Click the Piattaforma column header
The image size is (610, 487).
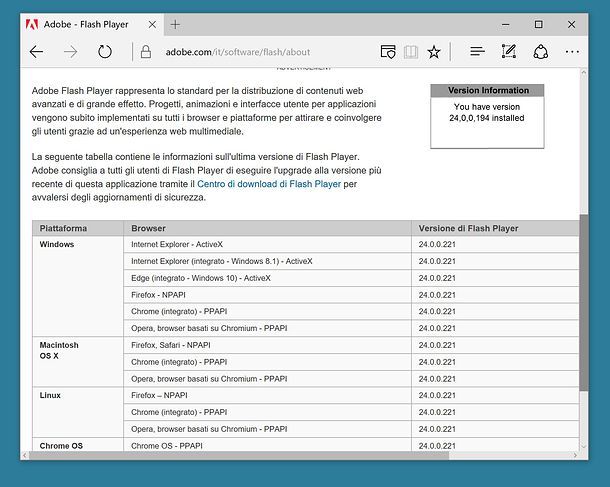point(78,228)
